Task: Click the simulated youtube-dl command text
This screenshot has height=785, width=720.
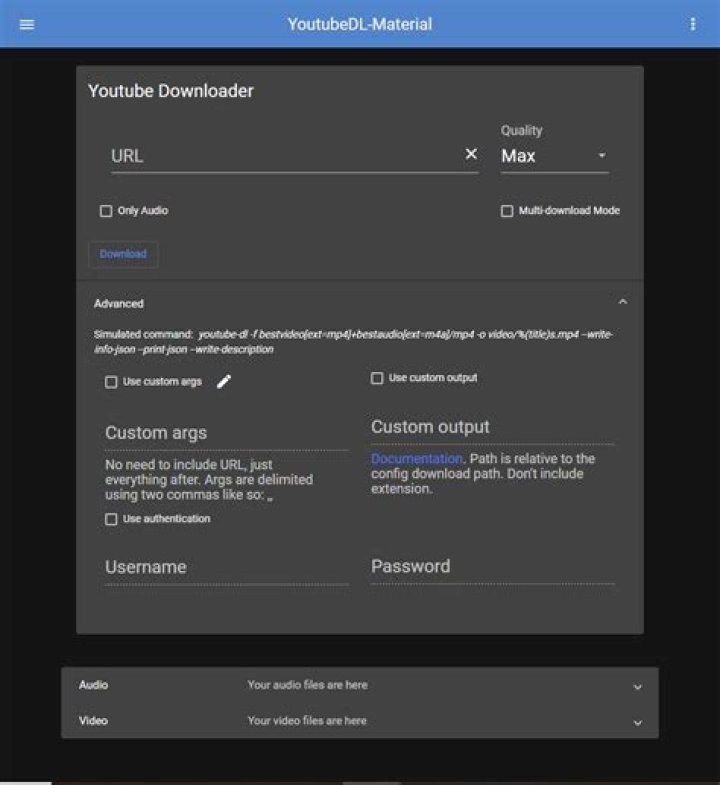Action: (353, 341)
